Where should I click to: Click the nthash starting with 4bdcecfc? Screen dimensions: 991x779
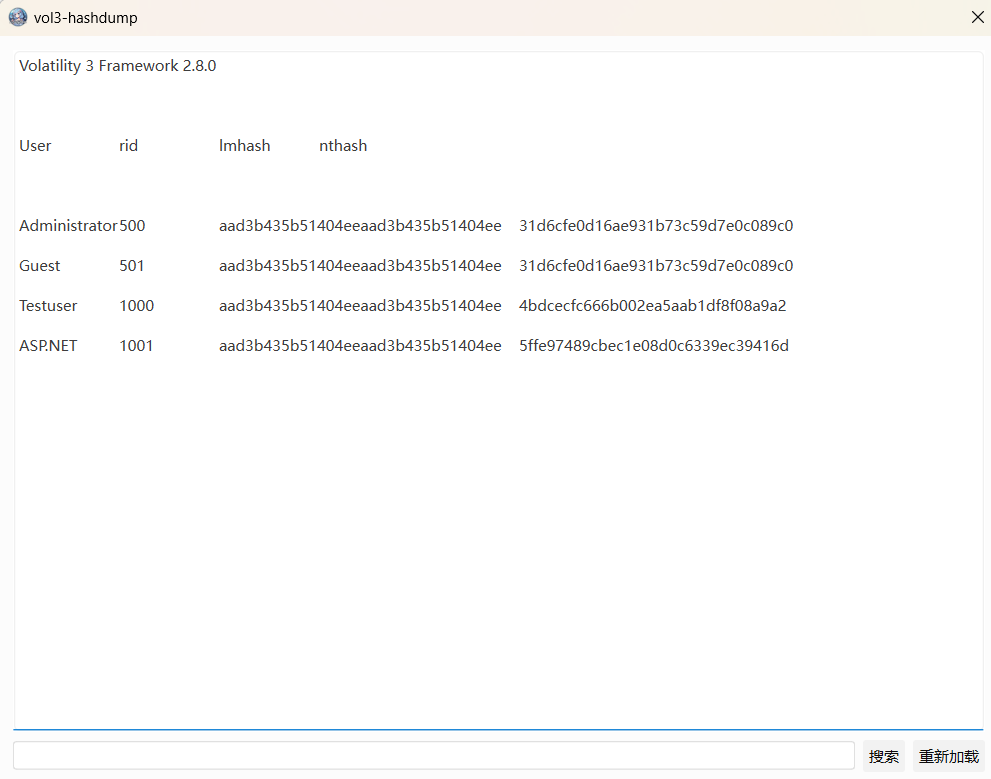[652, 306]
